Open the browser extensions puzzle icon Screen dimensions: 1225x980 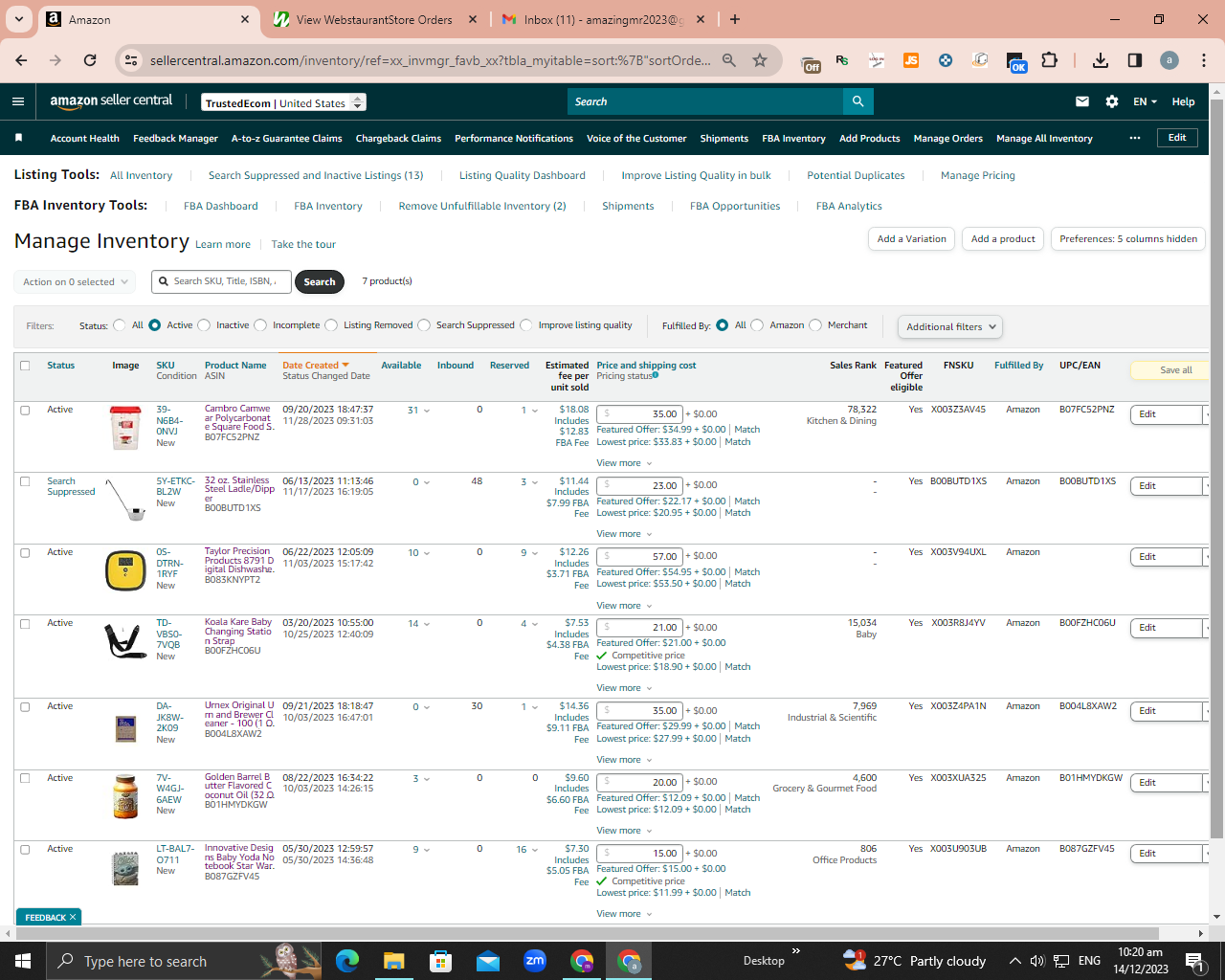[x=1050, y=60]
